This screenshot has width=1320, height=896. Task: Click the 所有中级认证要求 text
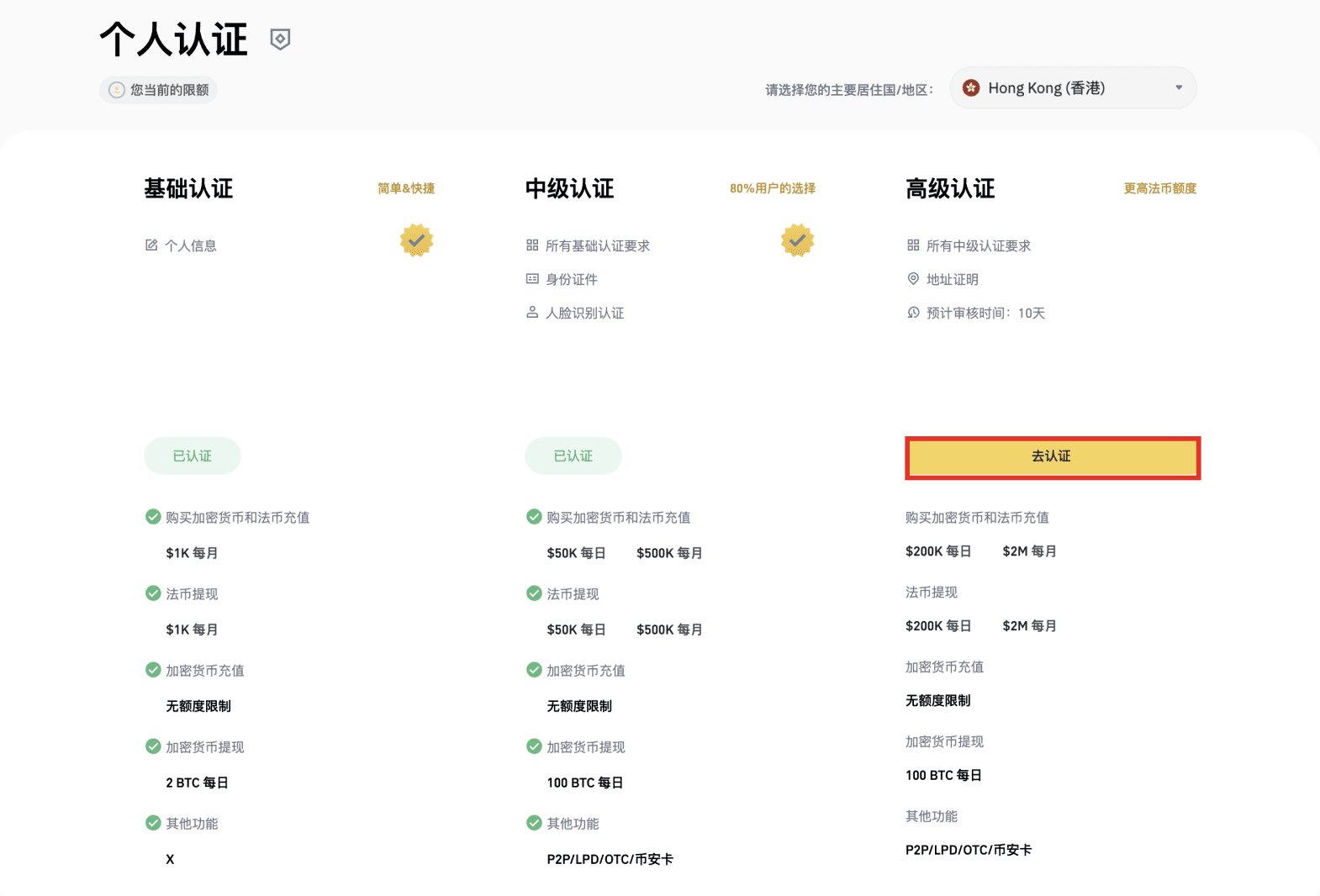979,245
